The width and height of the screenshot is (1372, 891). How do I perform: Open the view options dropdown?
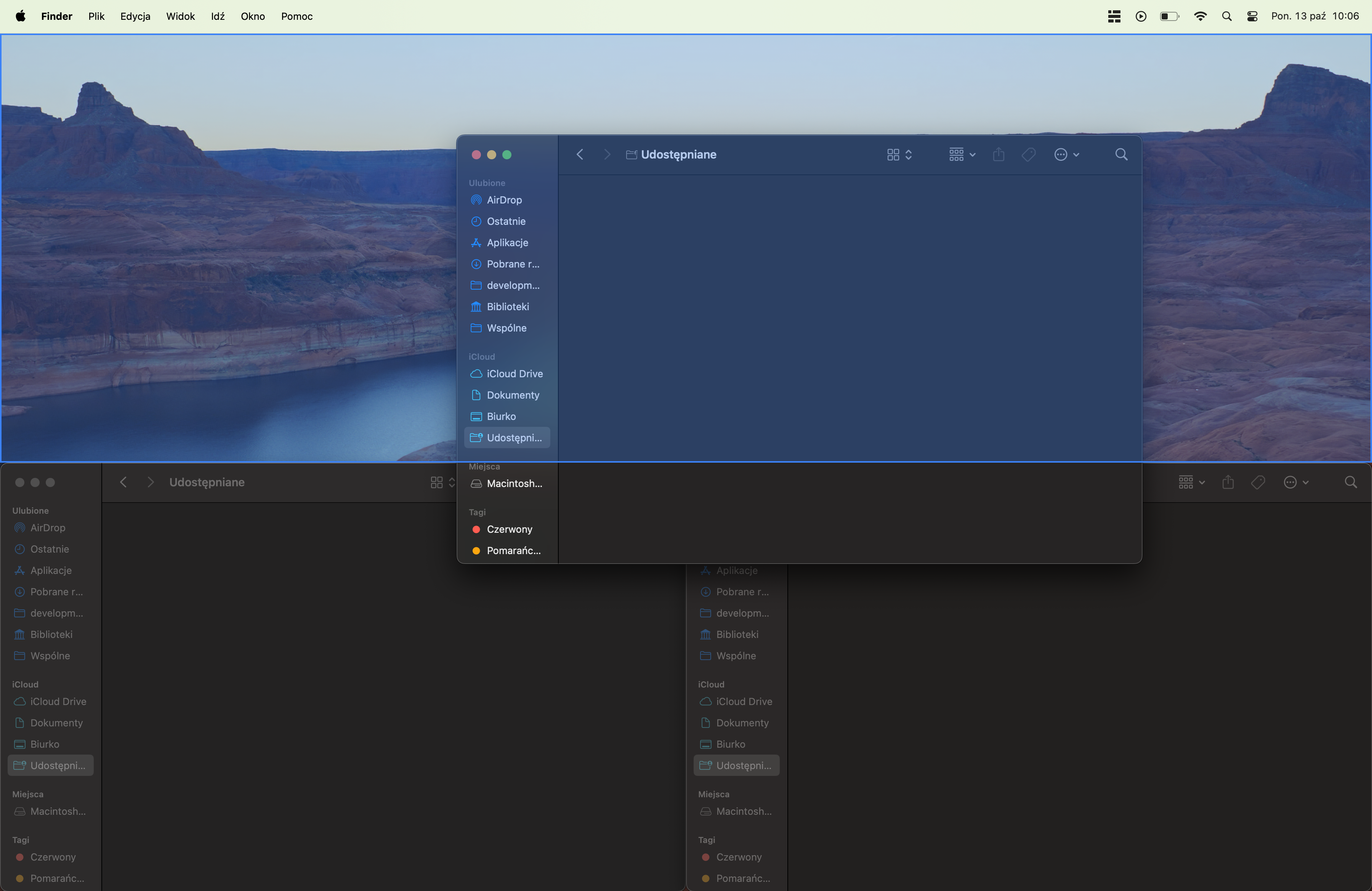898,154
